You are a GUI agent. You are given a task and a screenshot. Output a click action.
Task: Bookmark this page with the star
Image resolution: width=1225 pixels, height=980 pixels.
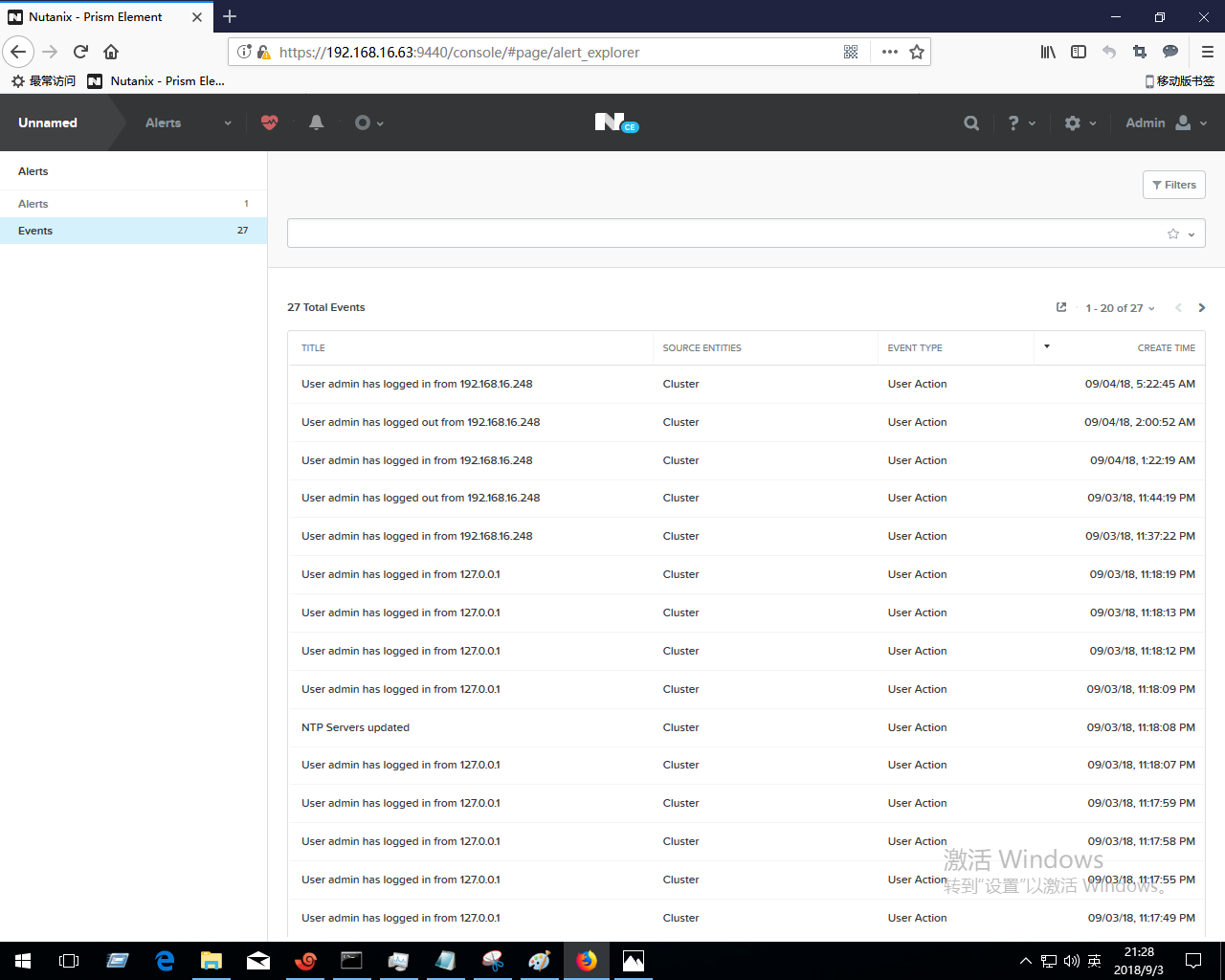pyautogui.click(x=917, y=52)
